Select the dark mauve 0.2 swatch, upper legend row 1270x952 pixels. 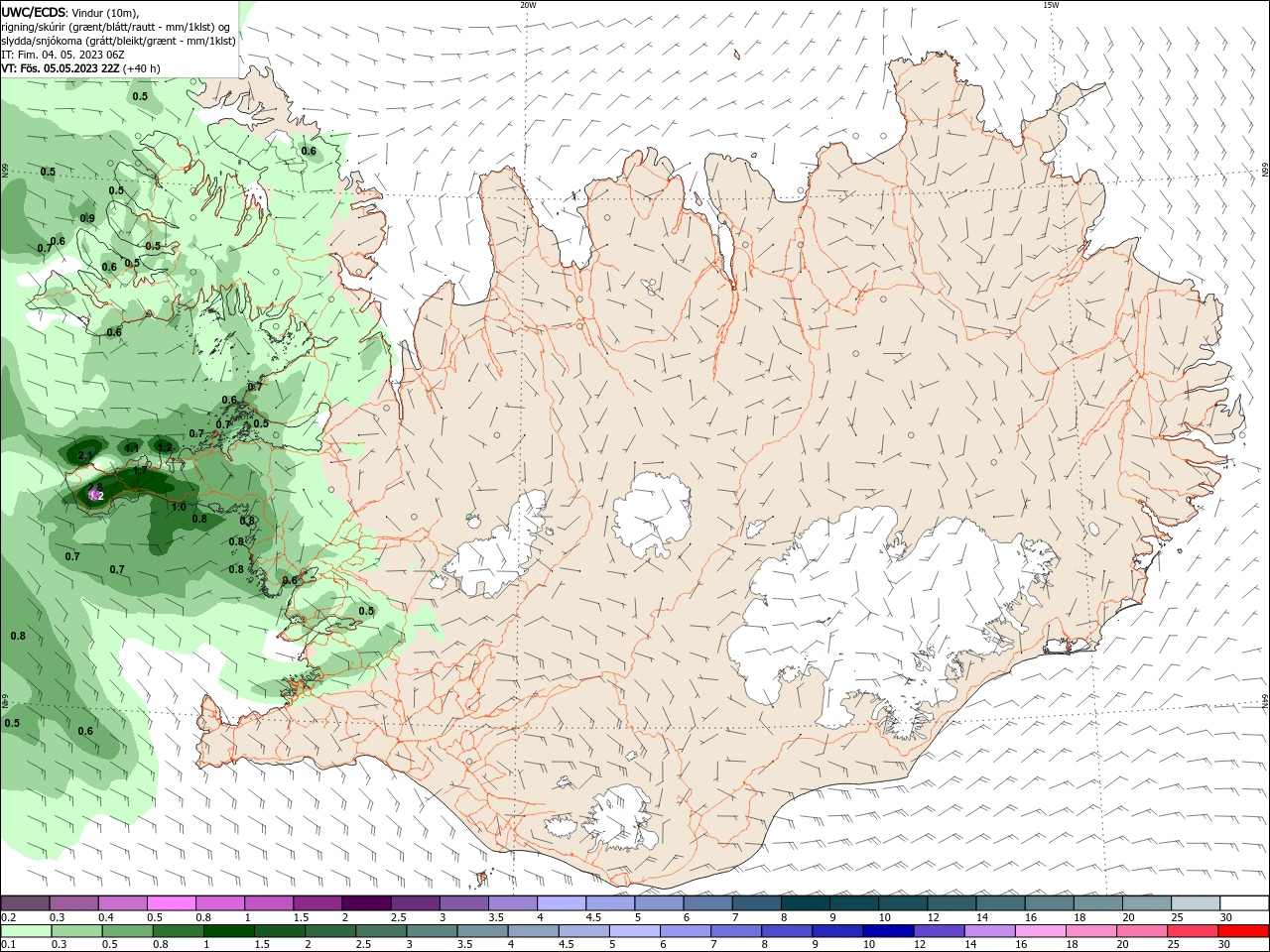pyautogui.click(x=25, y=903)
